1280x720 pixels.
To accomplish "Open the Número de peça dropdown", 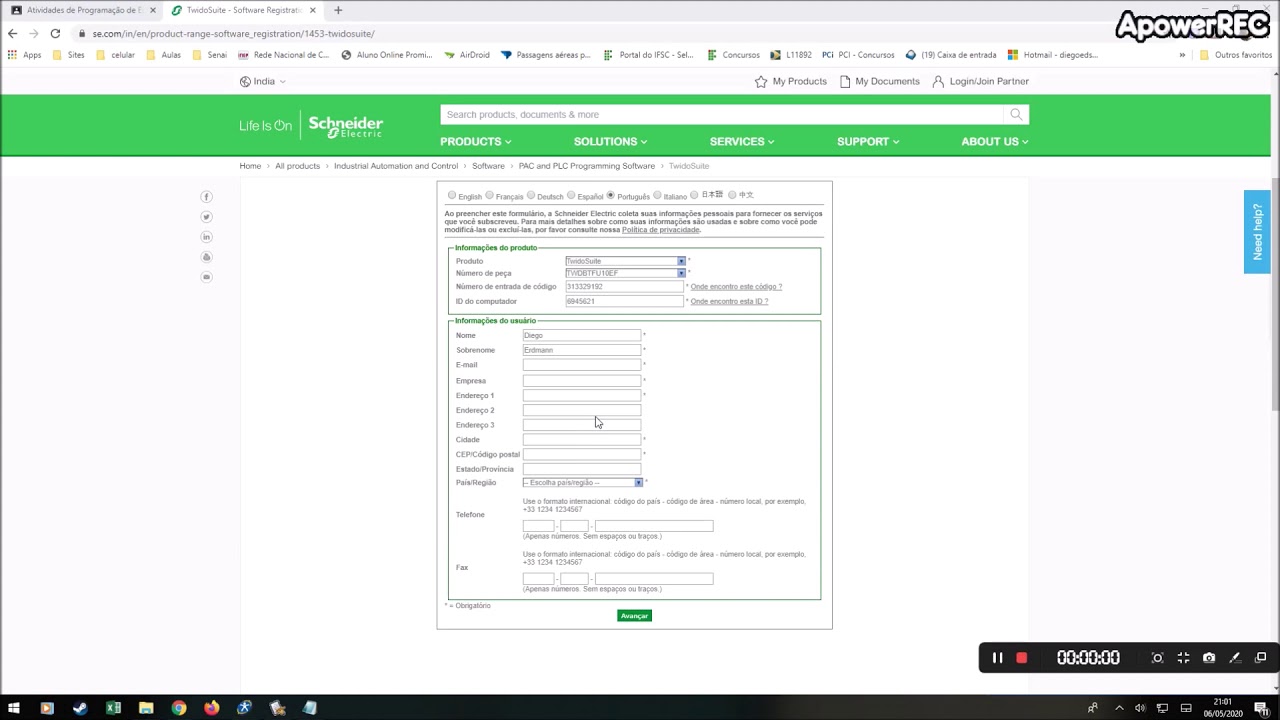I will pyautogui.click(x=625, y=273).
